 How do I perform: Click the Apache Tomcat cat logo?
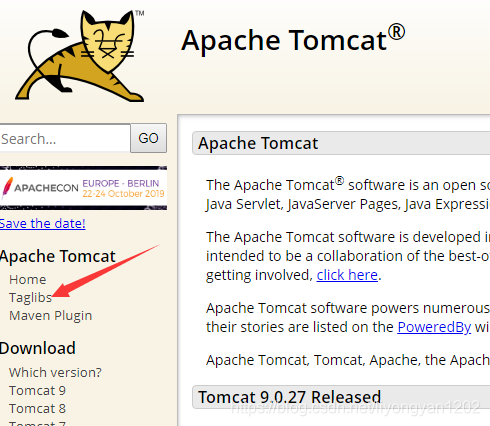[80, 56]
